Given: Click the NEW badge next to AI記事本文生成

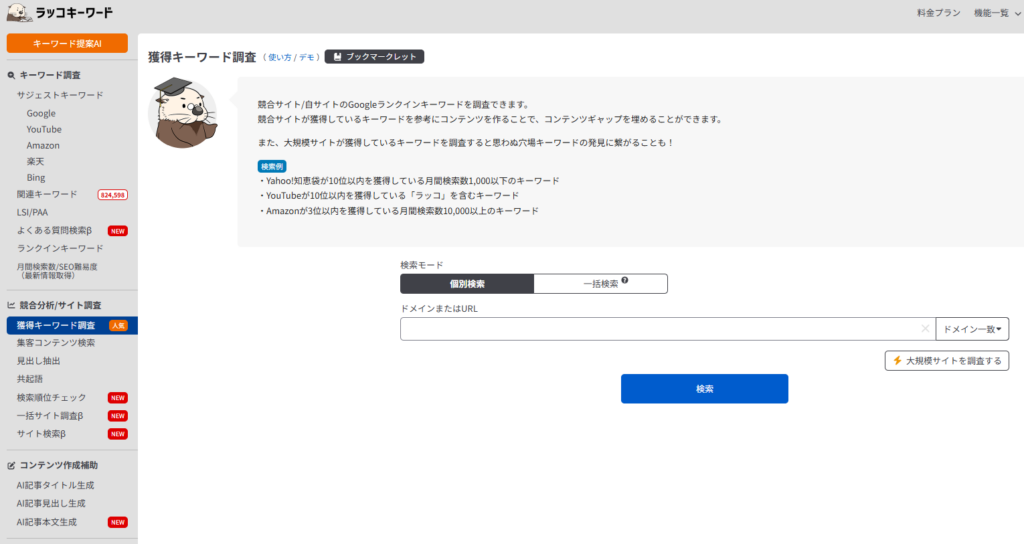Looking at the screenshot, I should point(117,522).
